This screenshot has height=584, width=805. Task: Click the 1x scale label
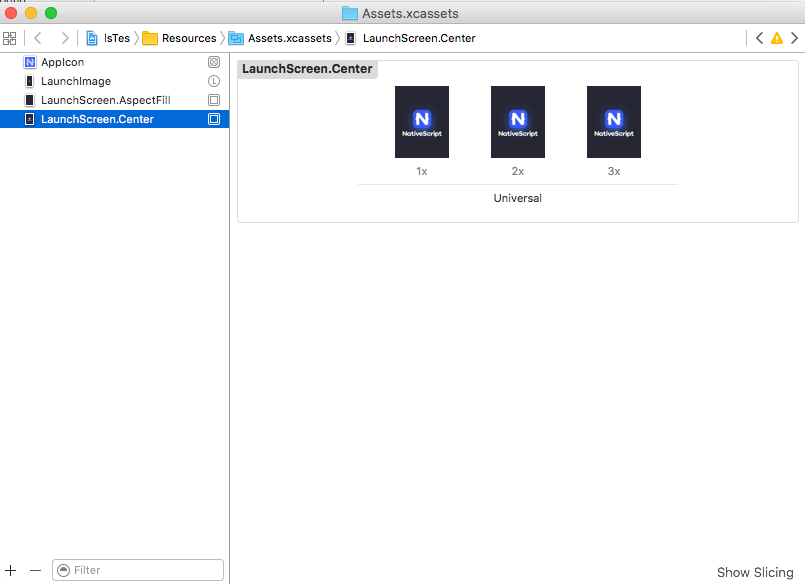pyautogui.click(x=421, y=171)
